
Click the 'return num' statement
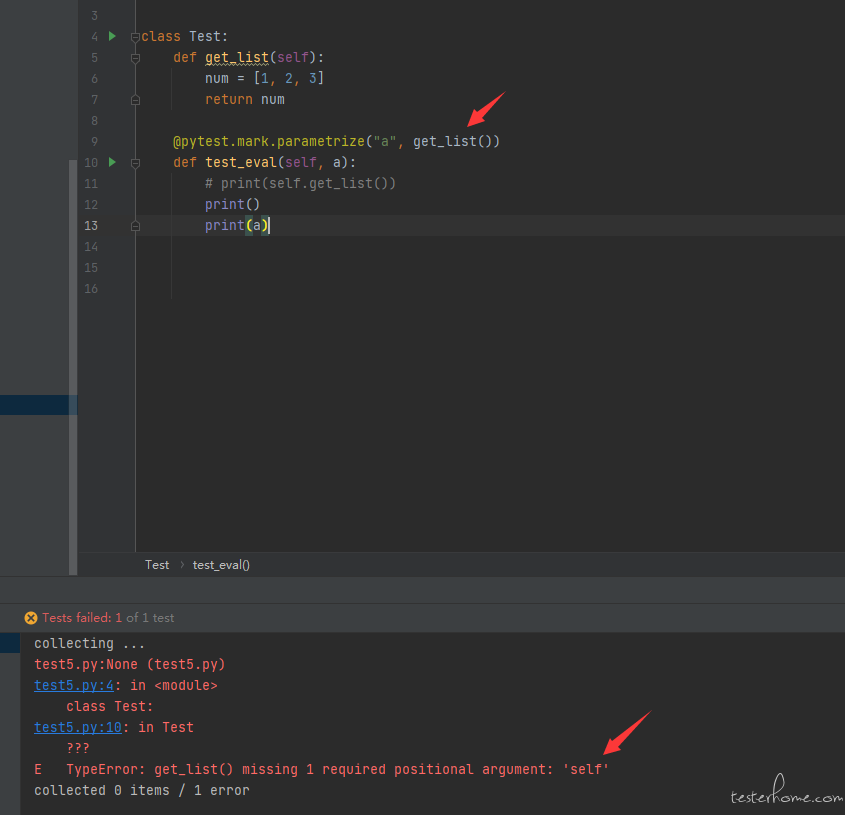tap(245, 99)
